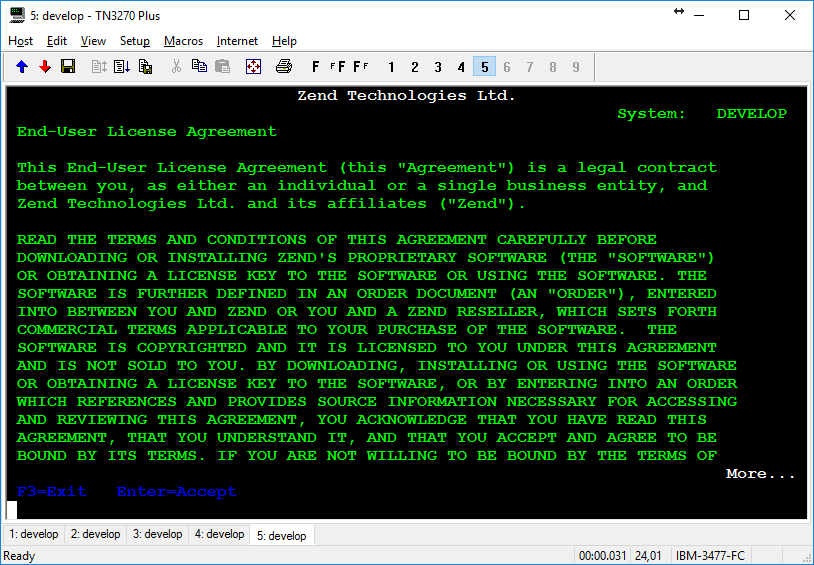Click the printer icon
Screen dimensions: 814x565
pyautogui.click(x=284, y=67)
